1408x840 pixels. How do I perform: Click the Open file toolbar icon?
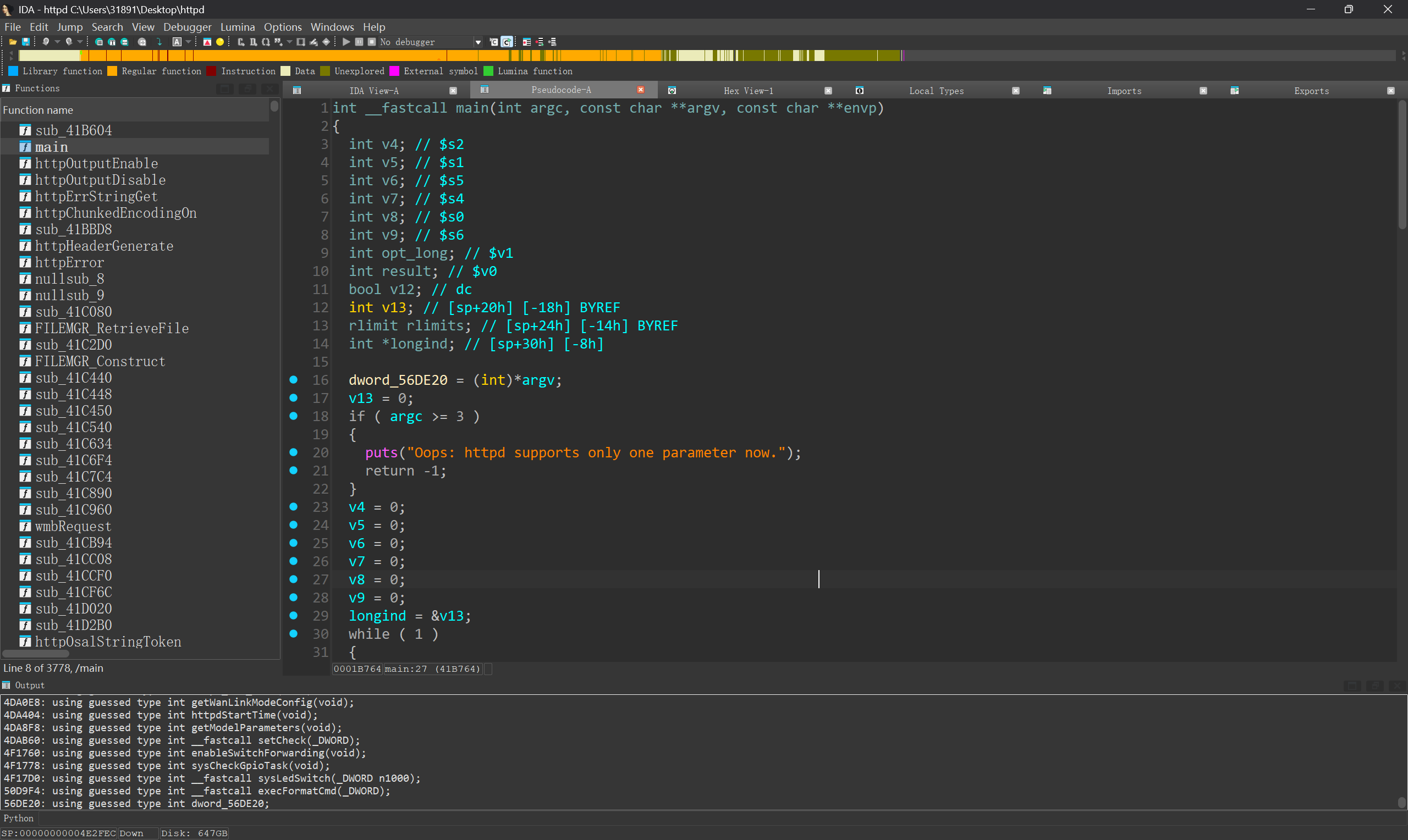pos(13,42)
